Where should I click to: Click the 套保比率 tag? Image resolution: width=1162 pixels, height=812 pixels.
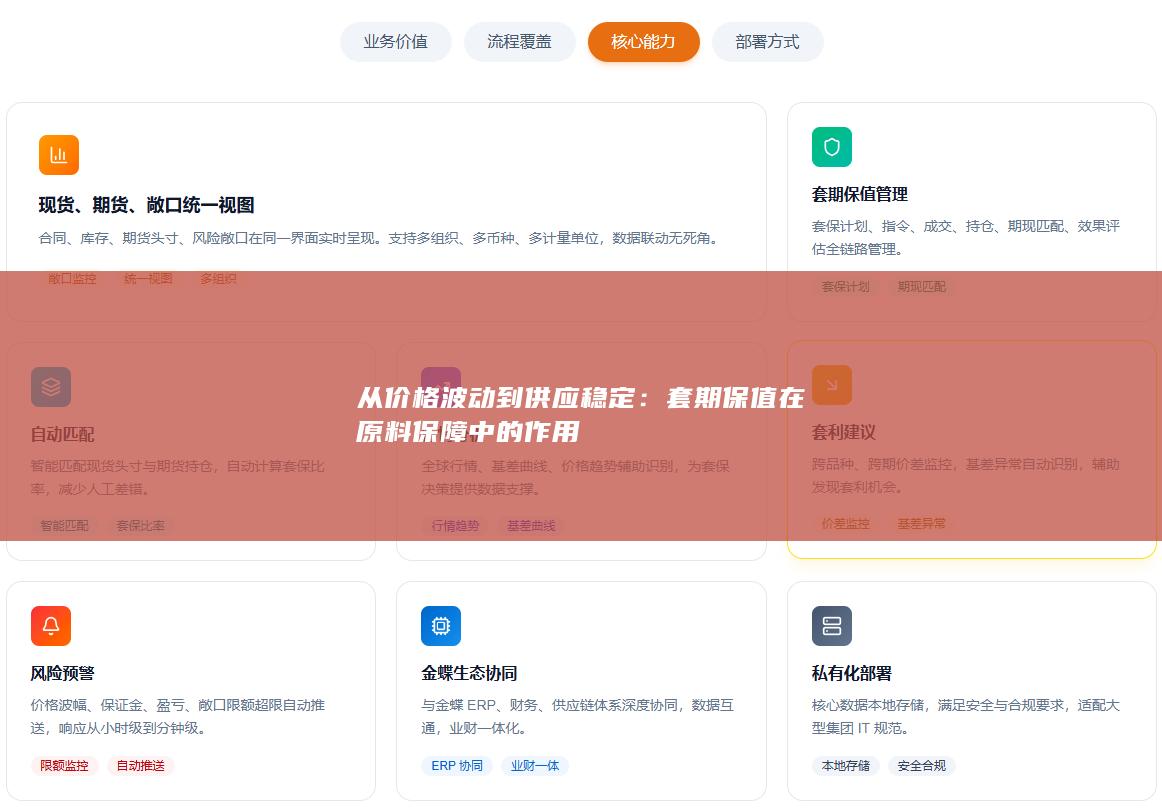coord(140,525)
